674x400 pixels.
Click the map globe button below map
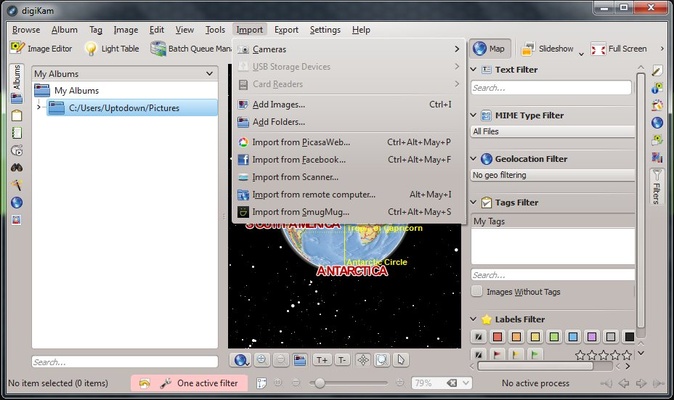[x=240, y=360]
